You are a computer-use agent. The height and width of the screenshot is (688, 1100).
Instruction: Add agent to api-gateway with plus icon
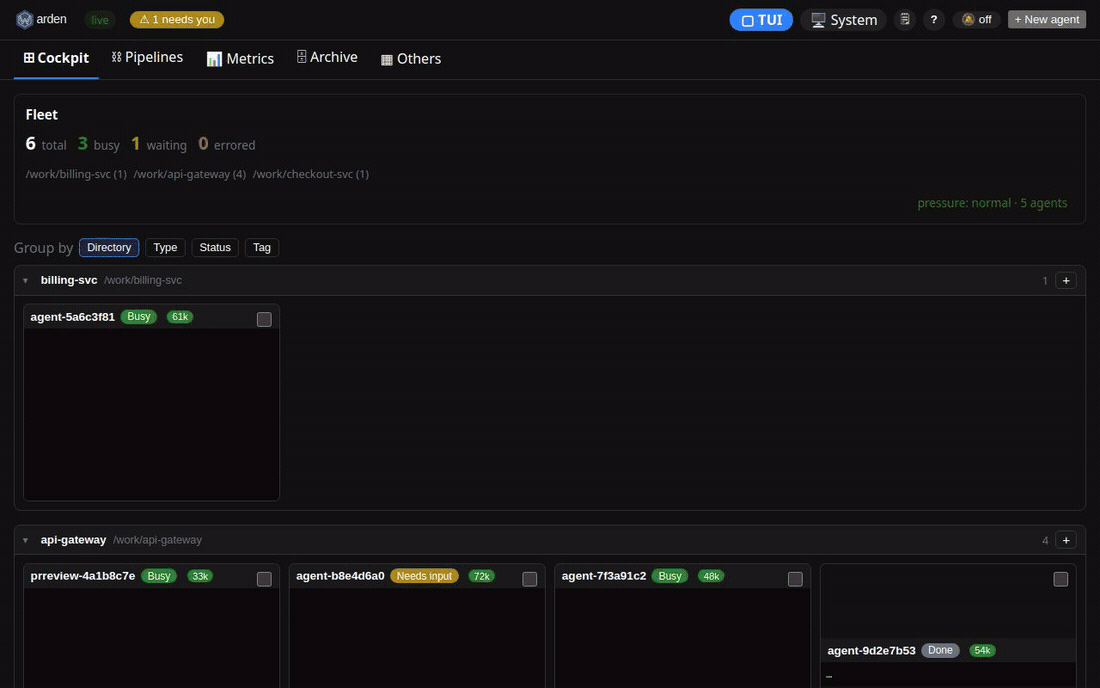click(x=1066, y=540)
